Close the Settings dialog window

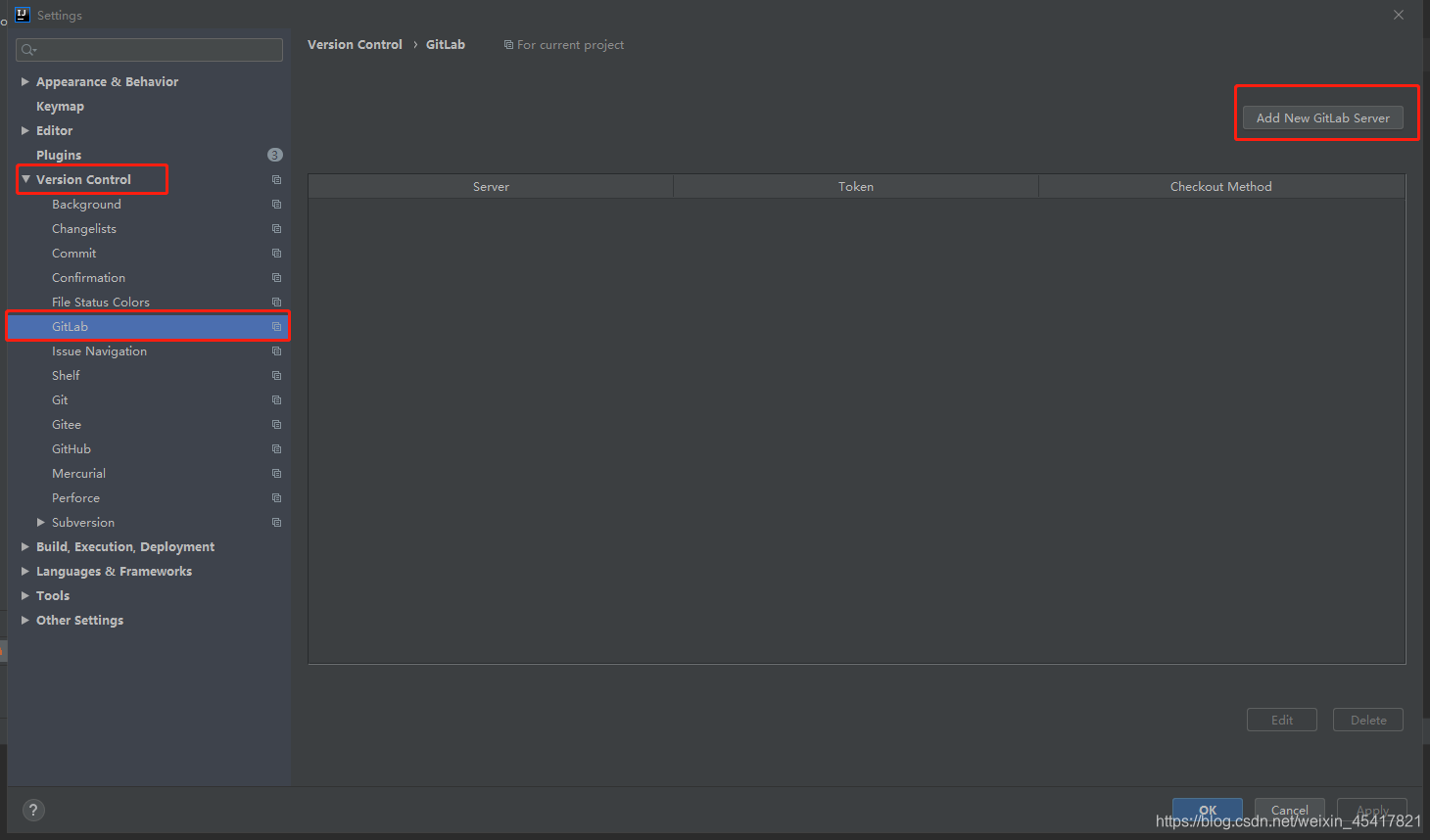(x=1399, y=15)
